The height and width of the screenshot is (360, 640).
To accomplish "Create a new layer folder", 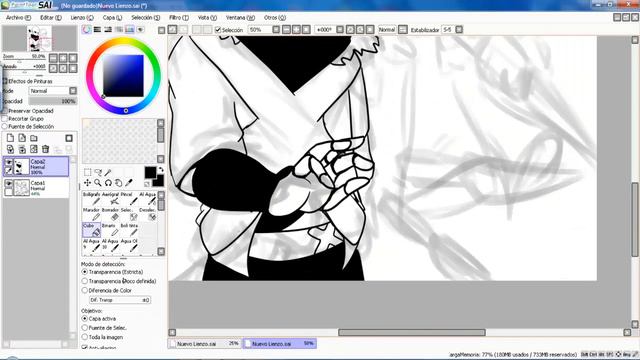I will [x=34, y=138].
